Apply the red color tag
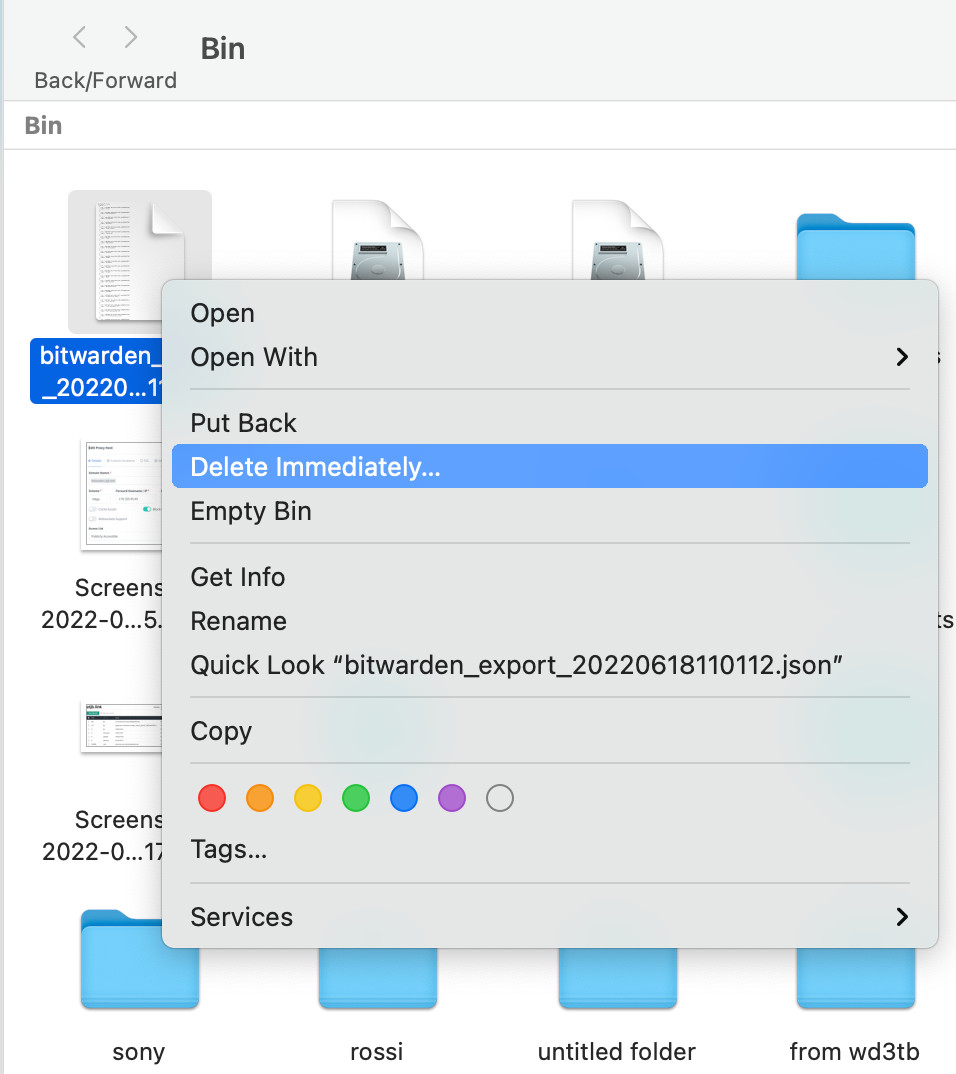 212,798
